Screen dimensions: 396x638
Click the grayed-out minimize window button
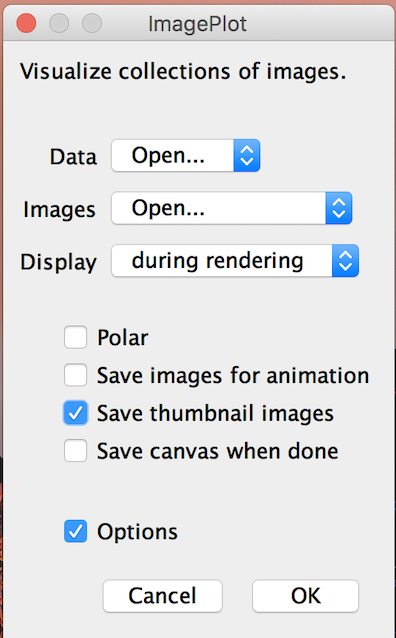59,24
